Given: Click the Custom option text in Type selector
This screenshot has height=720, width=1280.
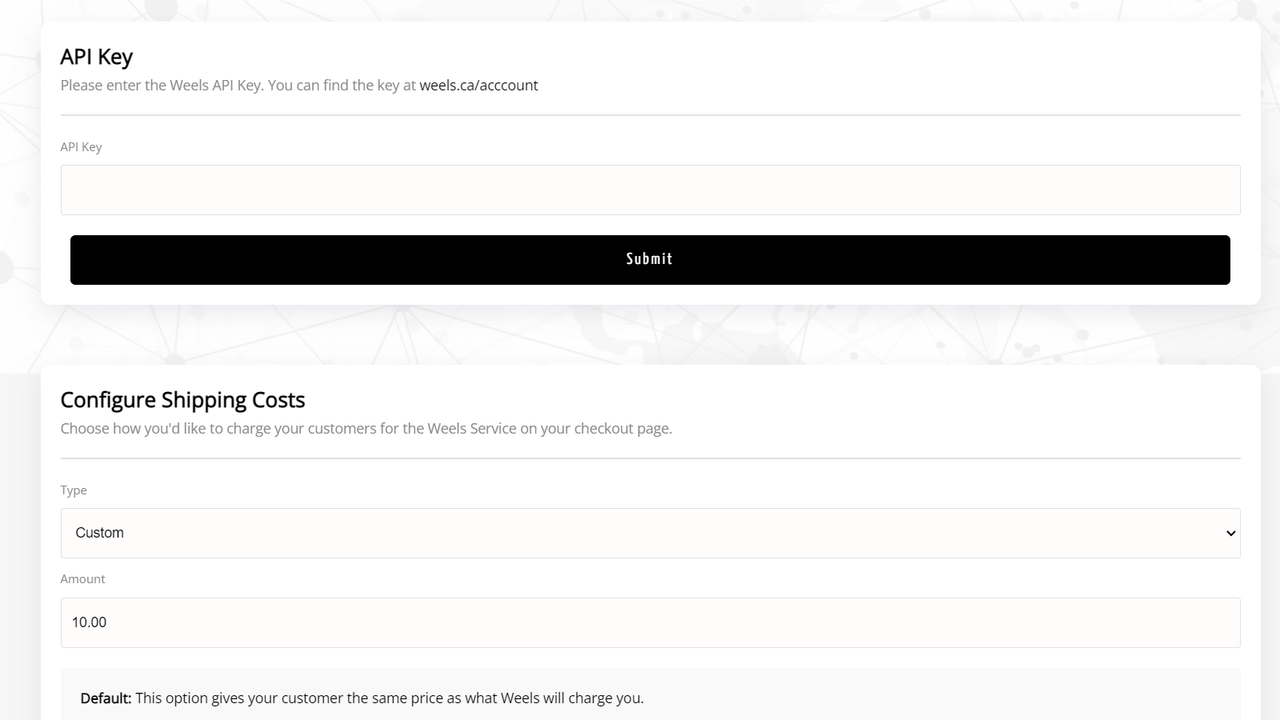Looking at the screenshot, I should click(99, 532).
